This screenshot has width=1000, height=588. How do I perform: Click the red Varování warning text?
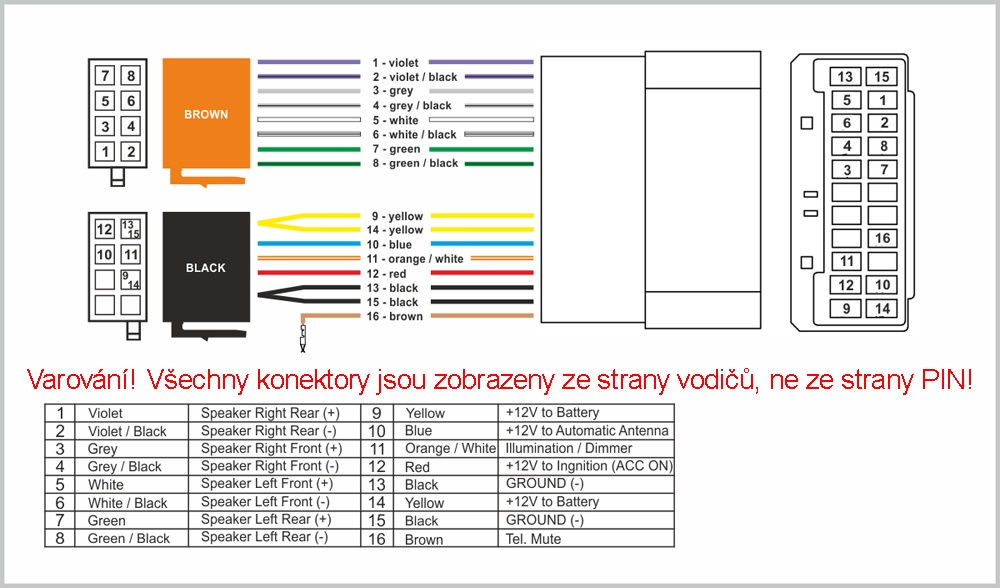tap(499, 380)
